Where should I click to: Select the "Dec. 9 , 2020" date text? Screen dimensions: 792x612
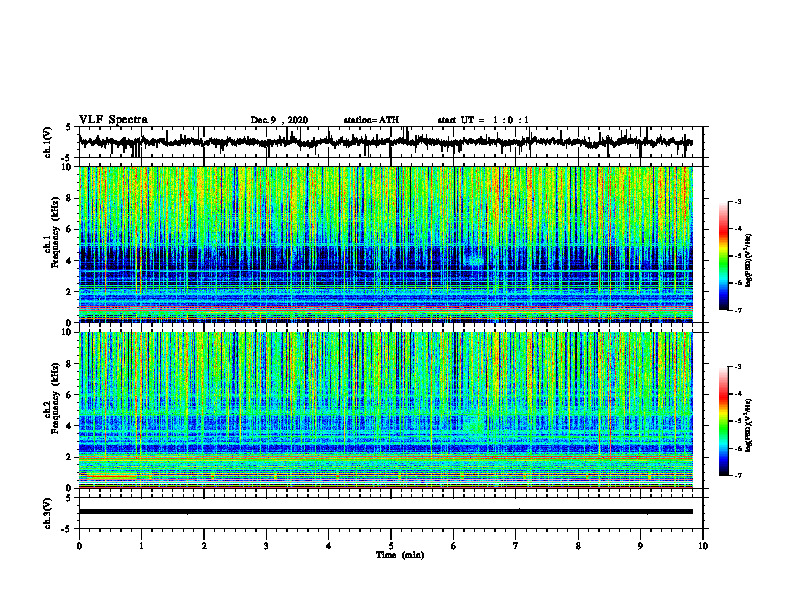(x=279, y=120)
